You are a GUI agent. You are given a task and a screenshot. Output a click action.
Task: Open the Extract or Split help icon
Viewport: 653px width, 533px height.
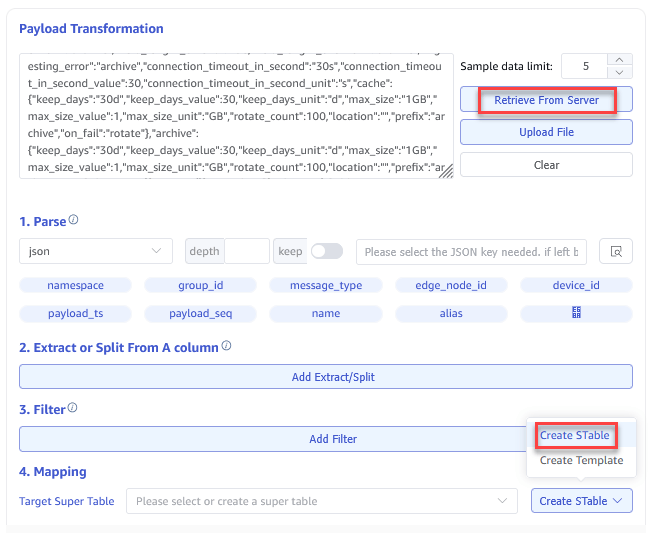(226, 346)
